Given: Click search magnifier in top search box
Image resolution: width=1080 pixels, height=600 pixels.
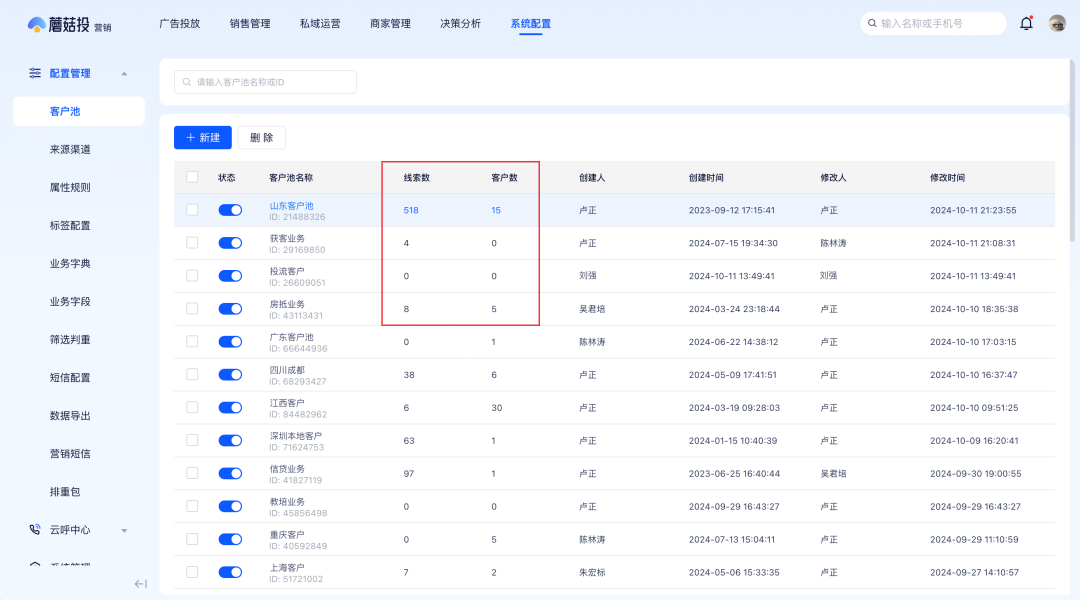Looking at the screenshot, I should pos(872,23).
